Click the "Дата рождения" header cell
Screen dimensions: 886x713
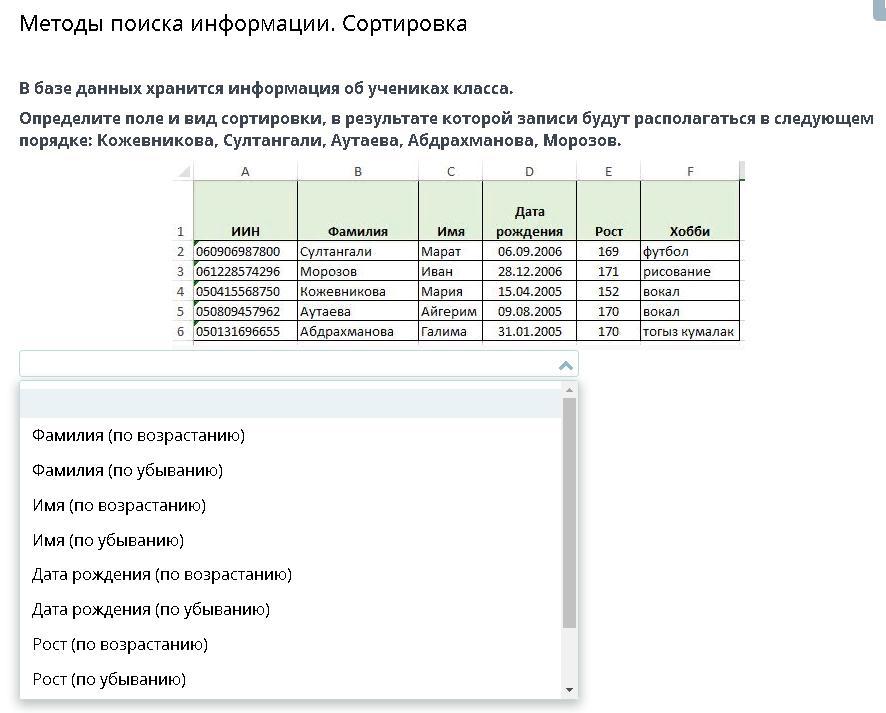point(529,211)
